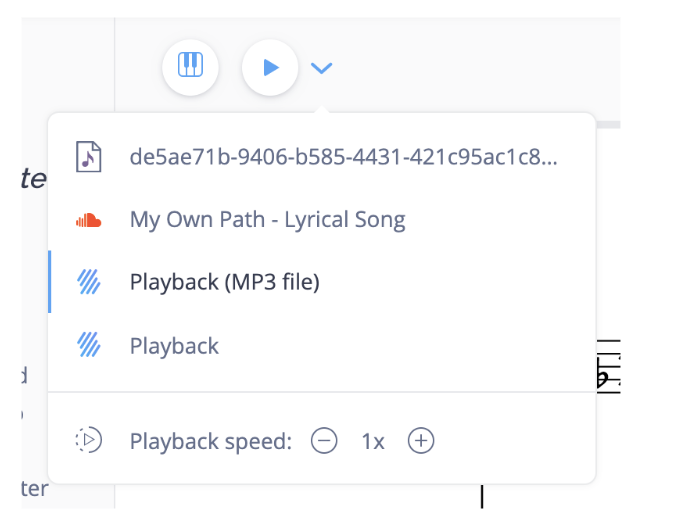The image size is (675, 518).
Task: Click the dashed-circle playback speed icon
Action: (89, 440)
